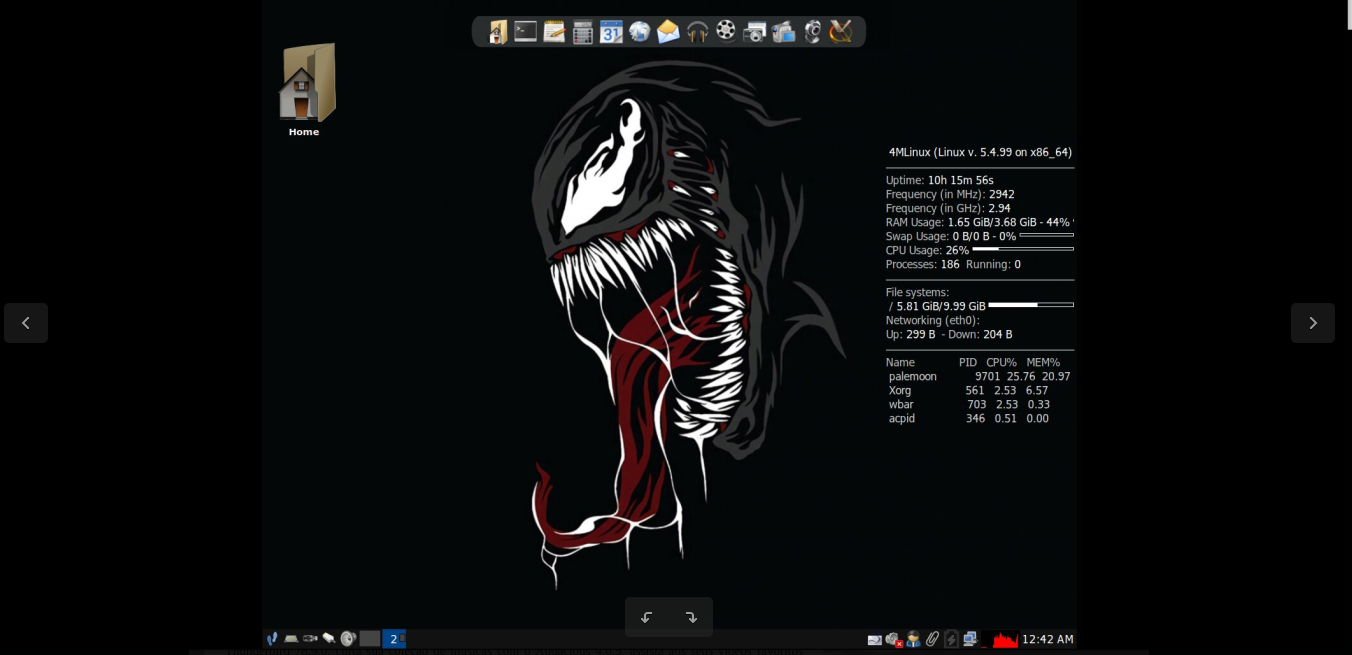Click the Networking (eth0) label
1352x655 pixels.
click(933, 321)
